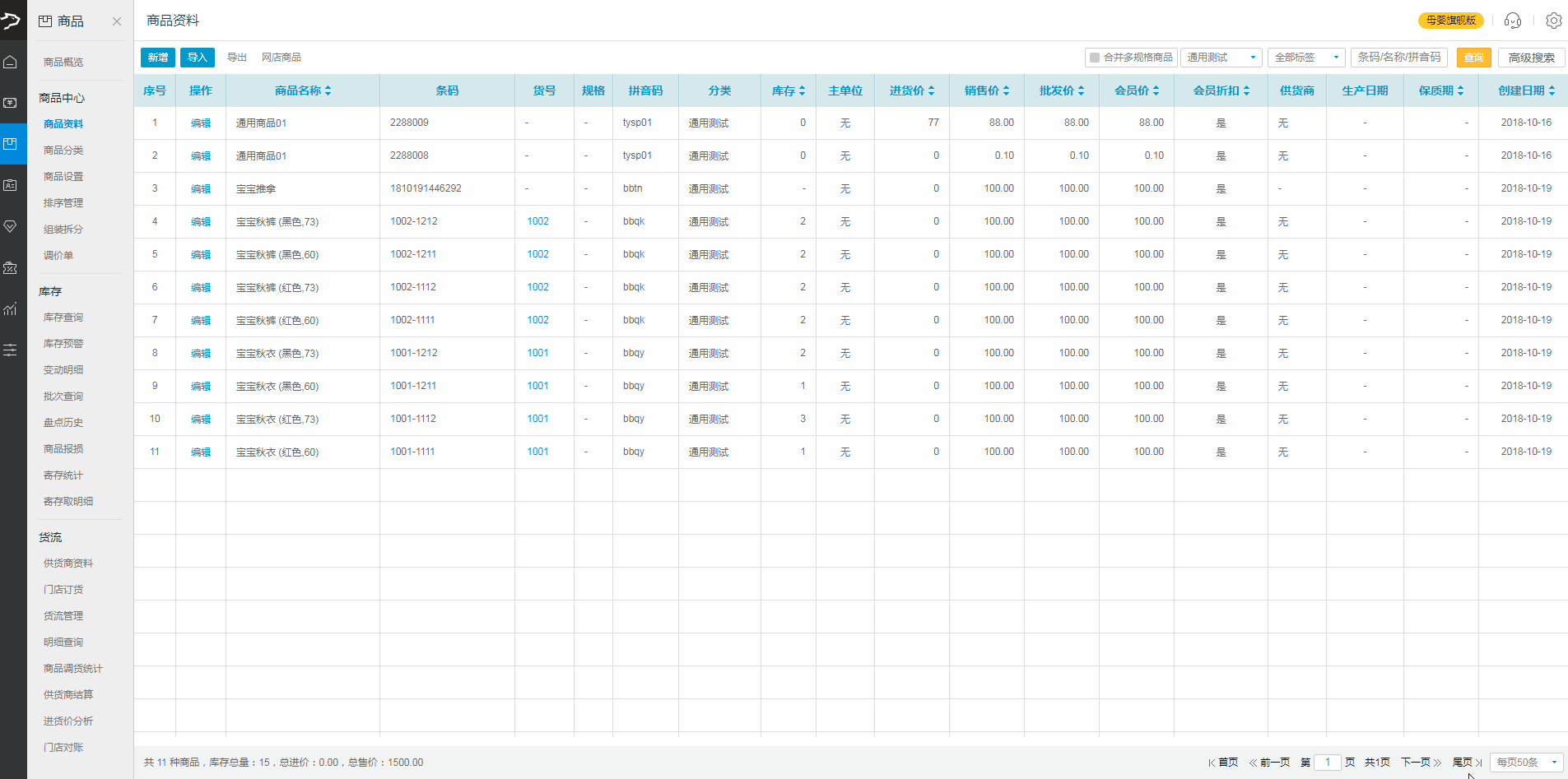Sort table by 批发价 column
The image size is (1568, 779).
click(1081, 90)
